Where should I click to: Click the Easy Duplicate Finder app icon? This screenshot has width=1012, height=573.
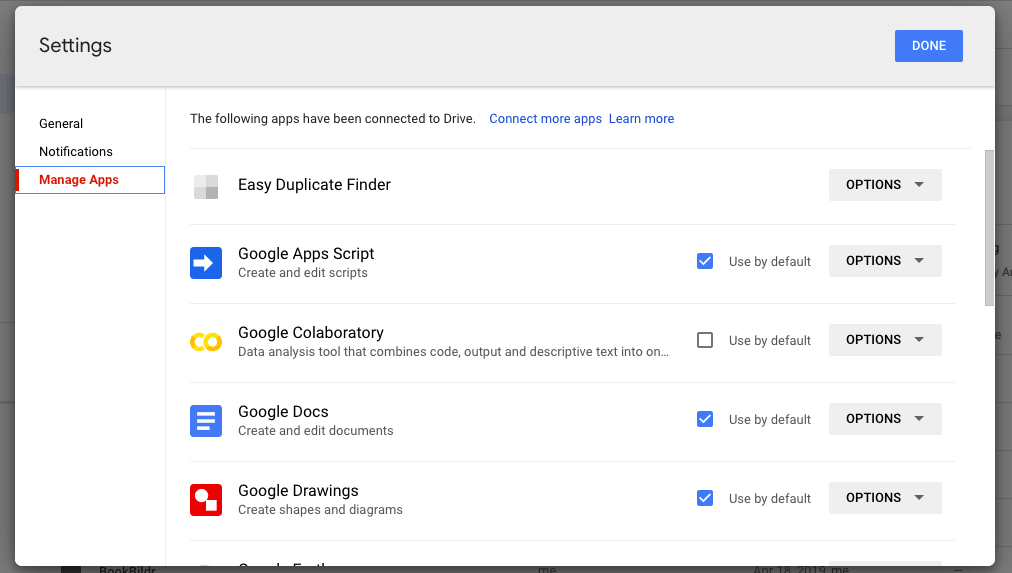206,187
